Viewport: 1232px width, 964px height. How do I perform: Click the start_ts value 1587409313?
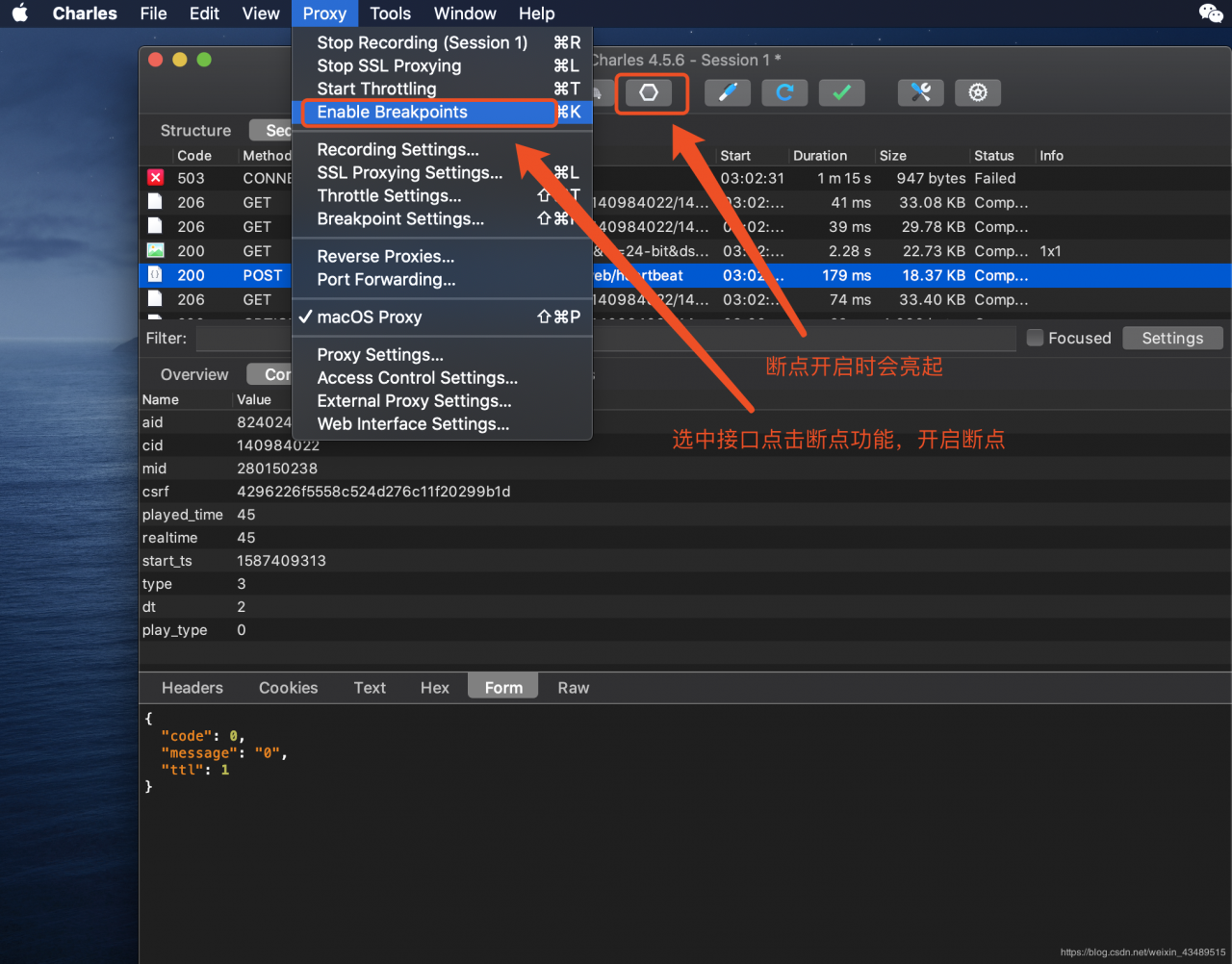click(282, 560)
